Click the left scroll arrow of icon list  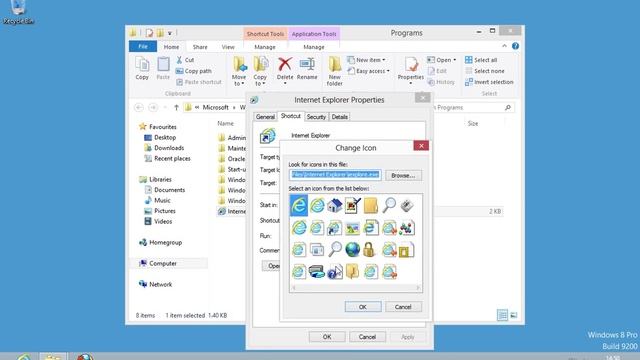click(x=293, y=288)
